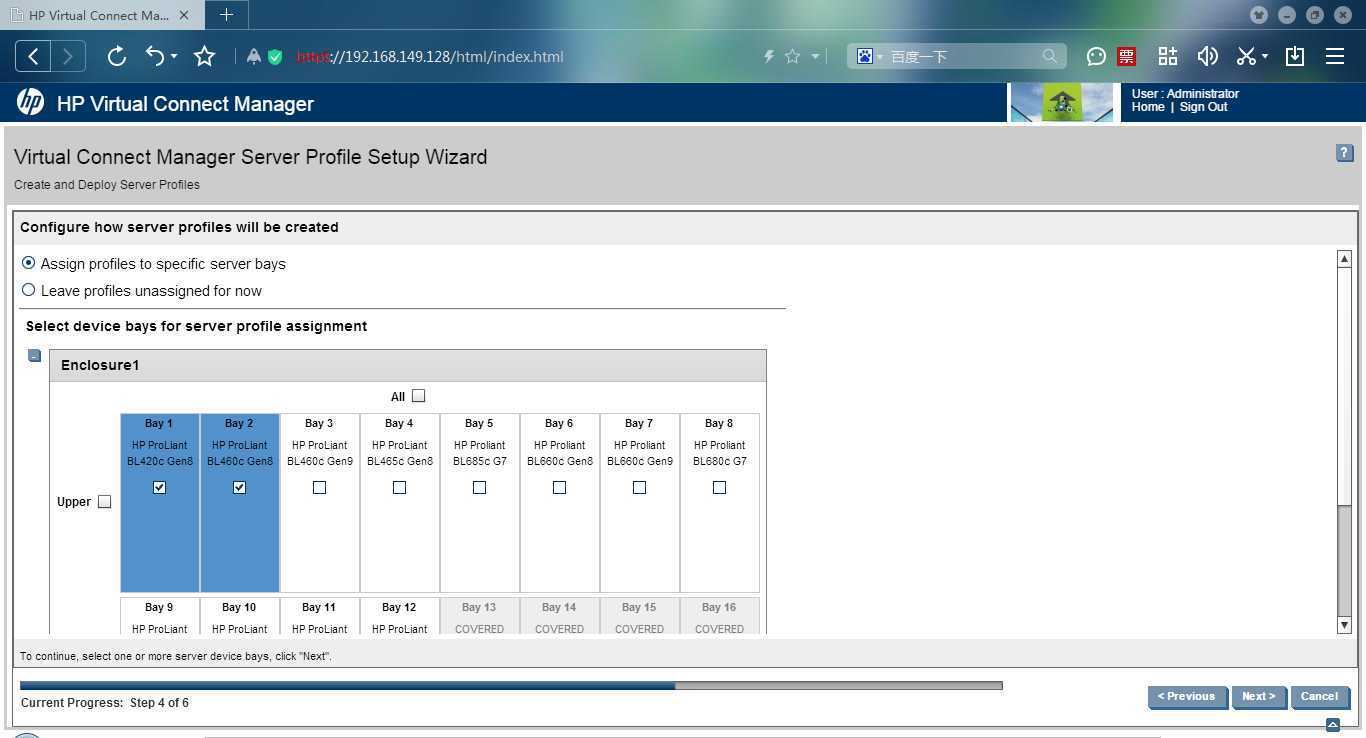Click the Bay 16 COVERED cell
This screenshot has width=1366, height=738.
coord(719,616)
